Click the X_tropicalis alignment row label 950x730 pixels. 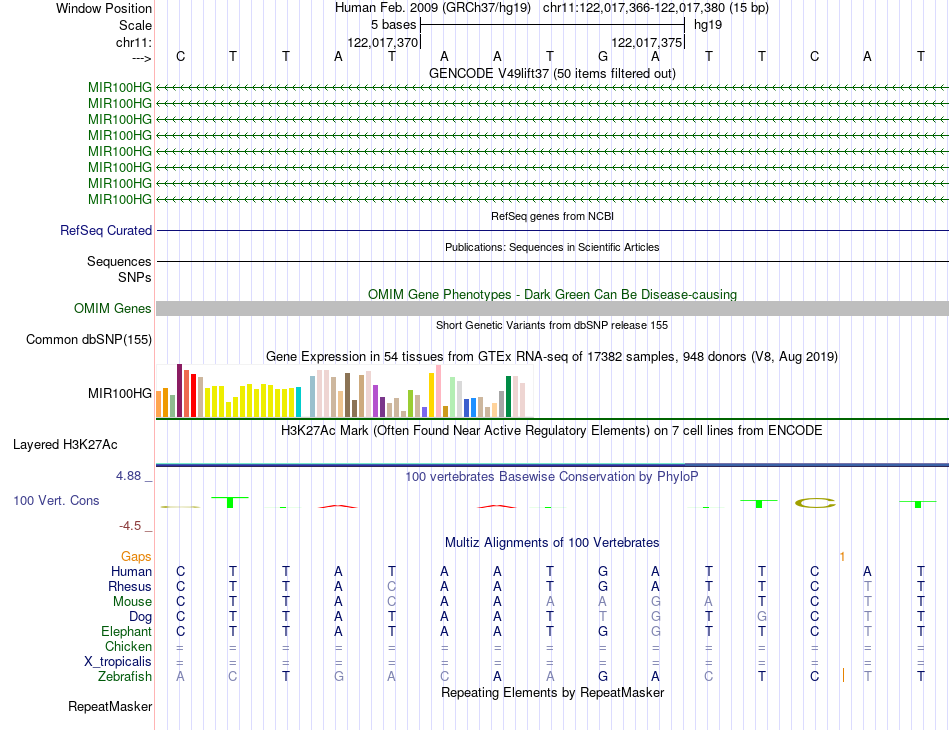[x=118, y=662]
